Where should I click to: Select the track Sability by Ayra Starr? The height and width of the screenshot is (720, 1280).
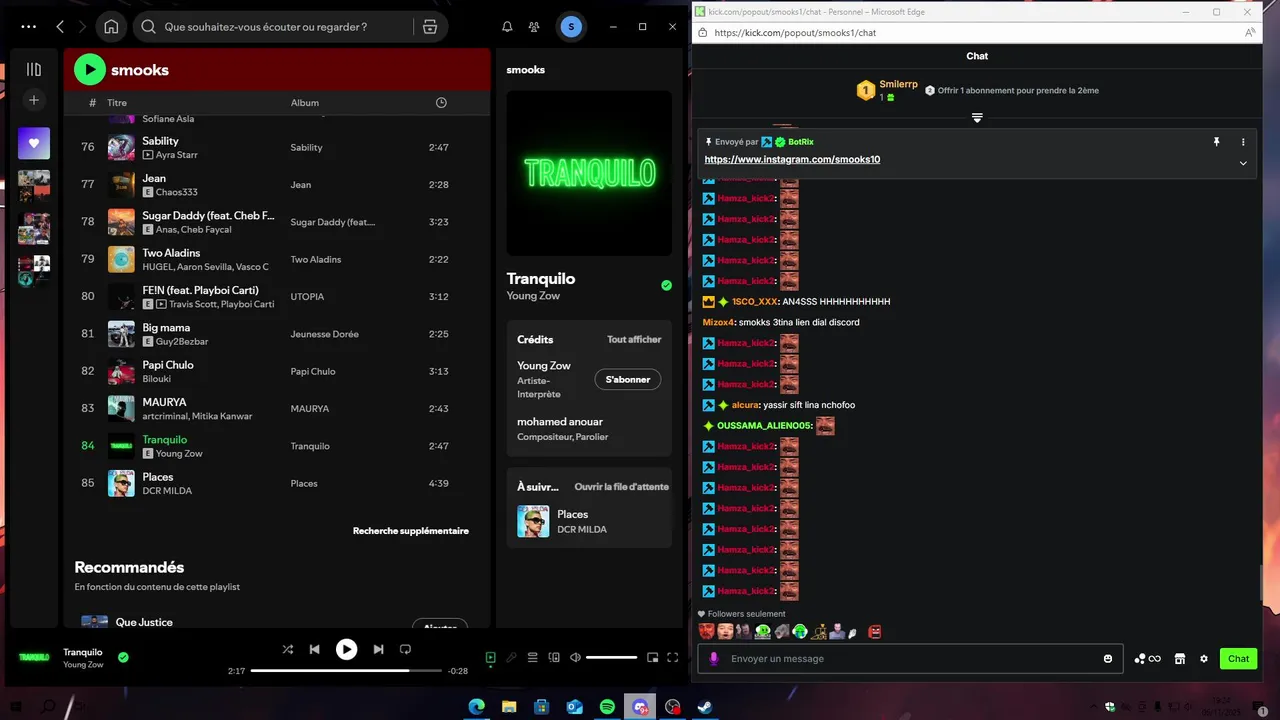[x=277, y=147]
